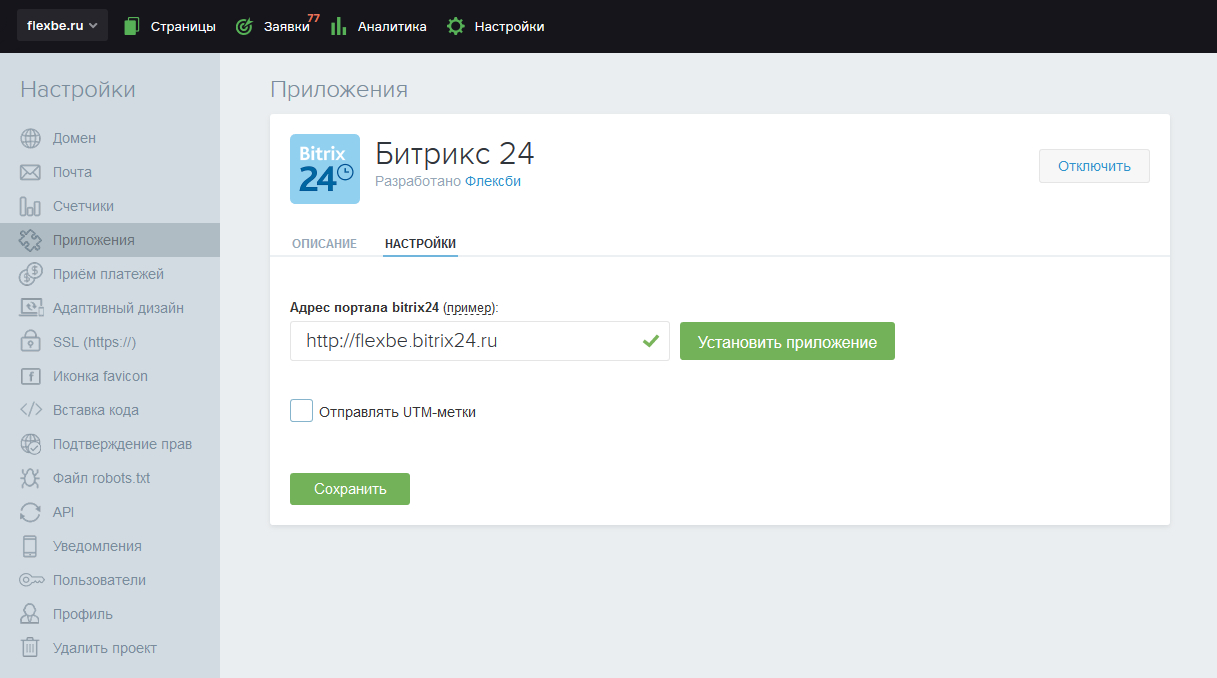The image size is (1217, 678).
Task: Click the coin icon for Приём платежей
Action: (x=30, y=274)
